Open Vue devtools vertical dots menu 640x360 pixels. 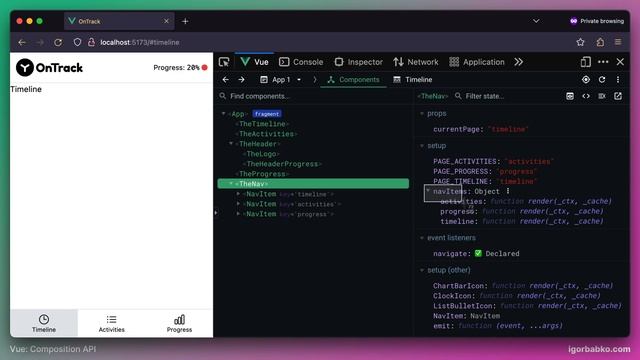coord(618,80)
